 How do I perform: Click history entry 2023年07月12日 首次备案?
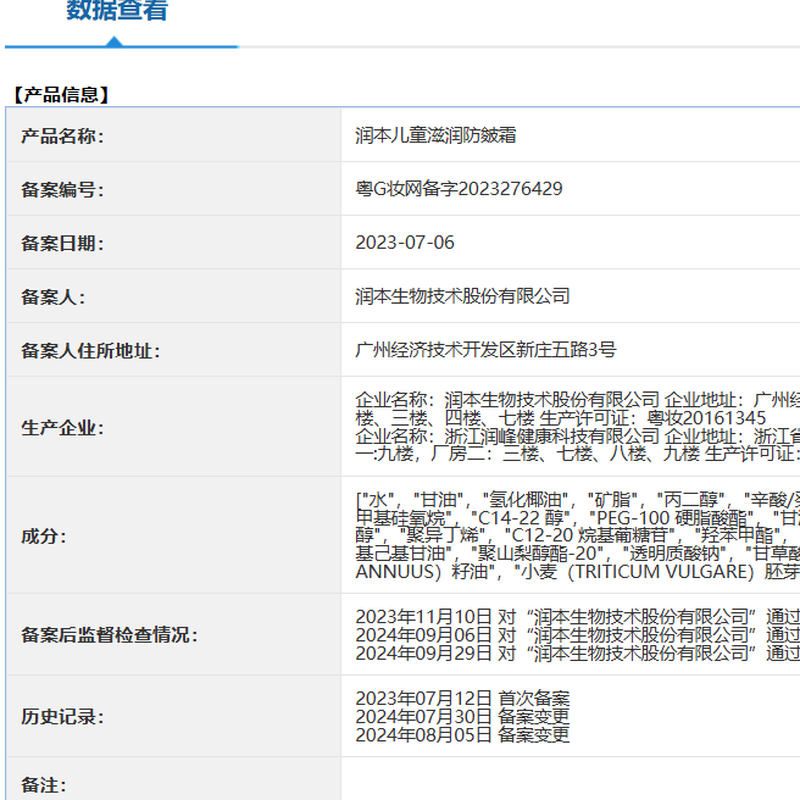[x=463, y=698]
